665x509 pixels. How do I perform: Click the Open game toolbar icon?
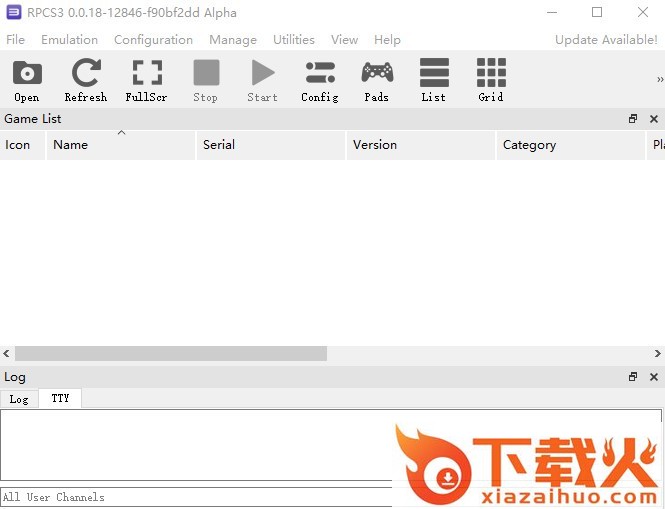click(27, 81)
